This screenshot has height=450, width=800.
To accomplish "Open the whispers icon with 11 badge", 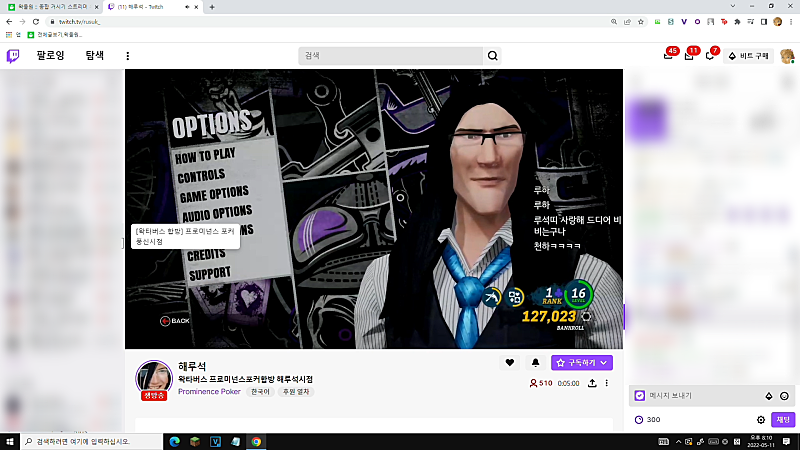I will point(689,56).
